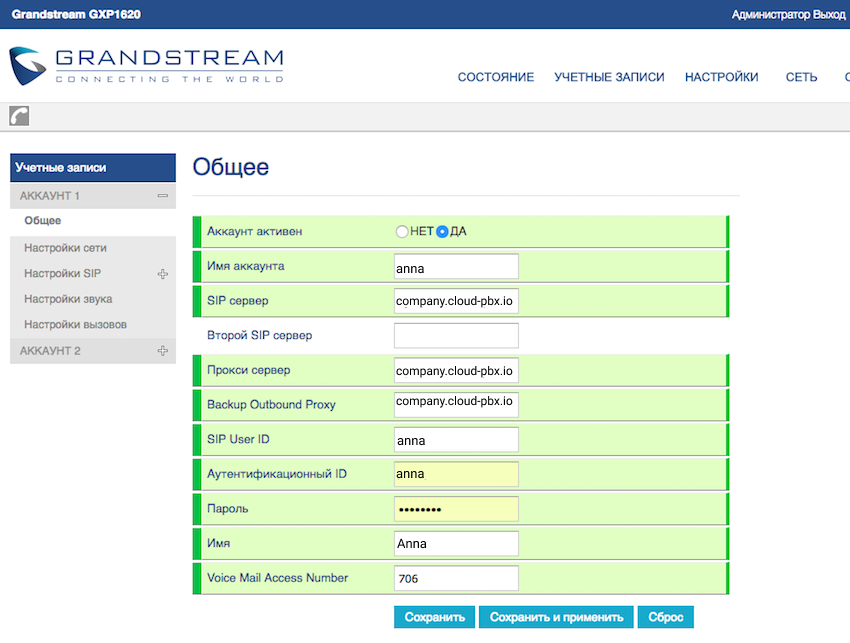
Task: Collapse АККАУНТ 1 section
Action: [x=162, y=196]
